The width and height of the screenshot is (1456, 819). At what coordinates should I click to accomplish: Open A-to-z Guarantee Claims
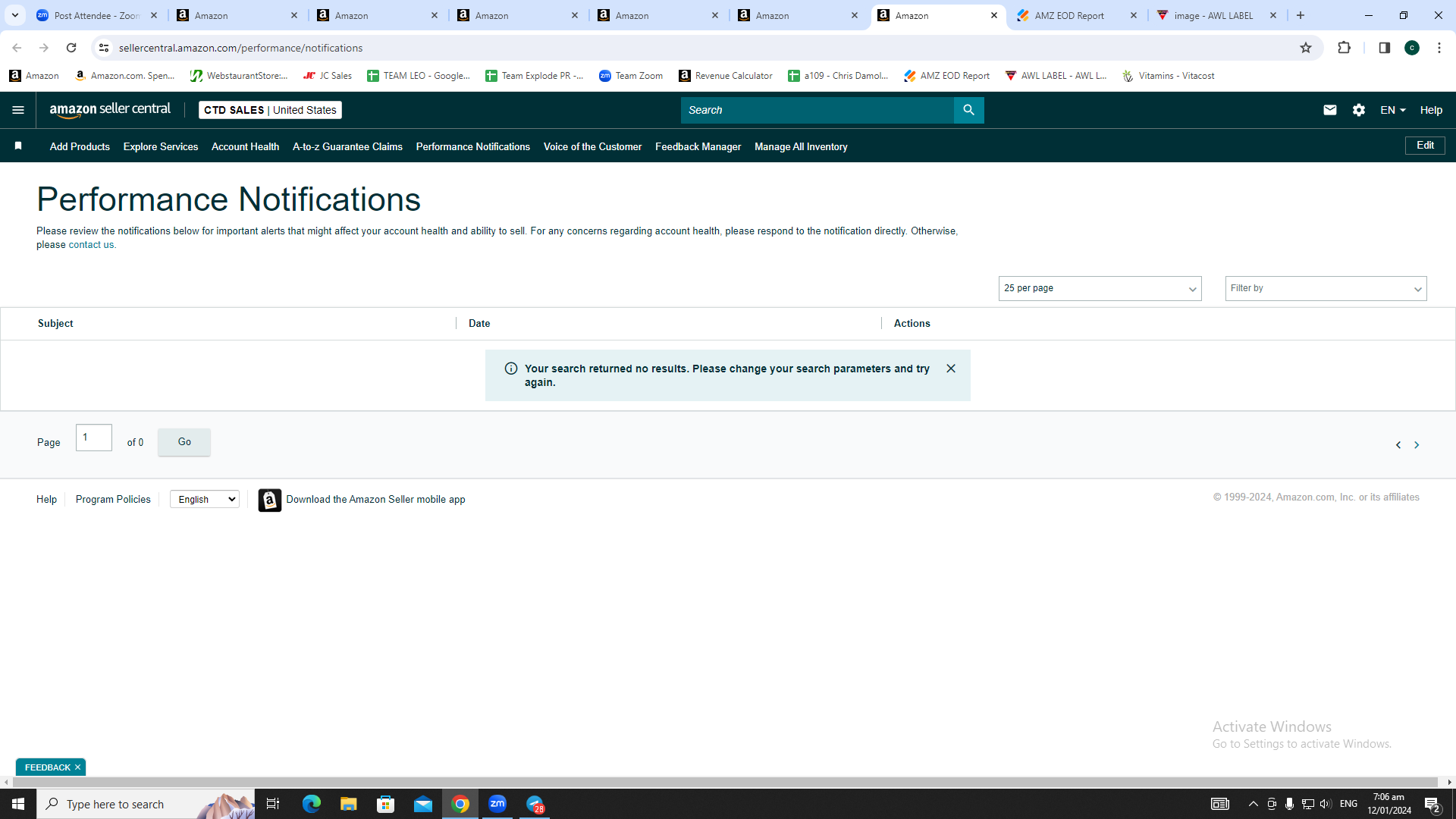point(347,146)
